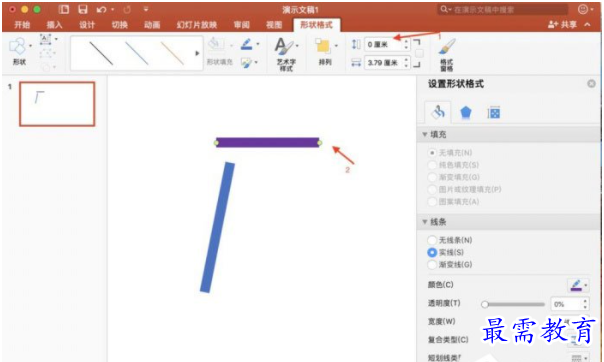
Task: Collapse the Fill (填充) section
Action: [425, 134]
